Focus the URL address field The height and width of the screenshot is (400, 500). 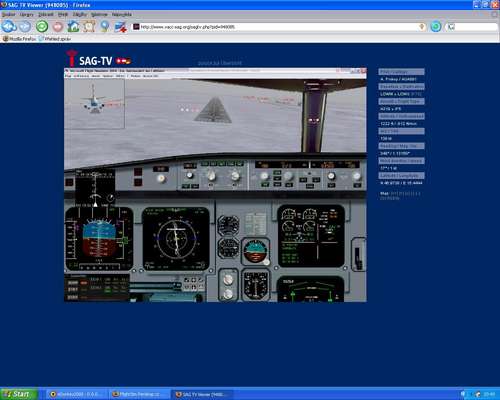[x=278, y=27]
